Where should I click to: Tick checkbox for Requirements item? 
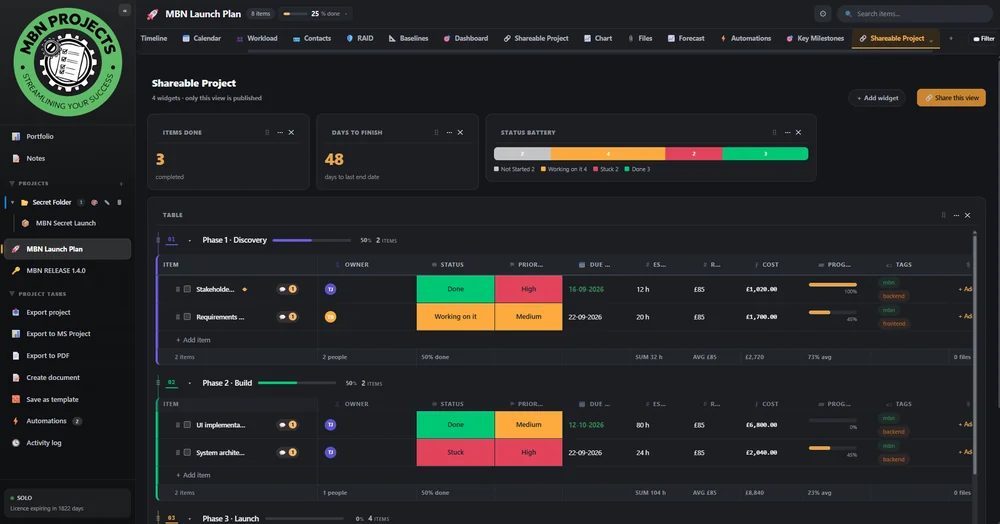(188, 317)
